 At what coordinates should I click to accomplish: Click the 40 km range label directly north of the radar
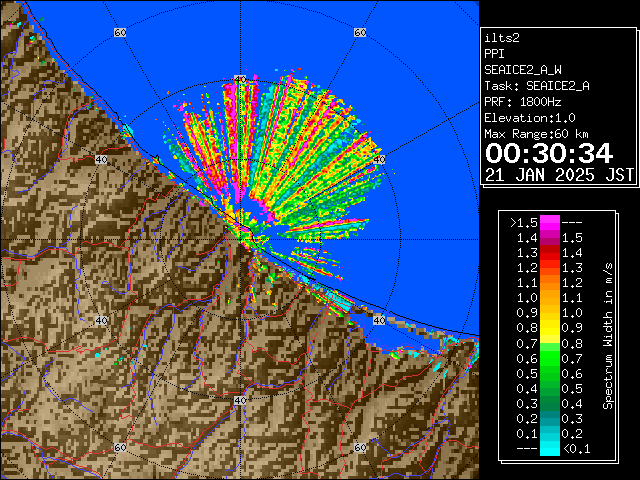(240, 80)
